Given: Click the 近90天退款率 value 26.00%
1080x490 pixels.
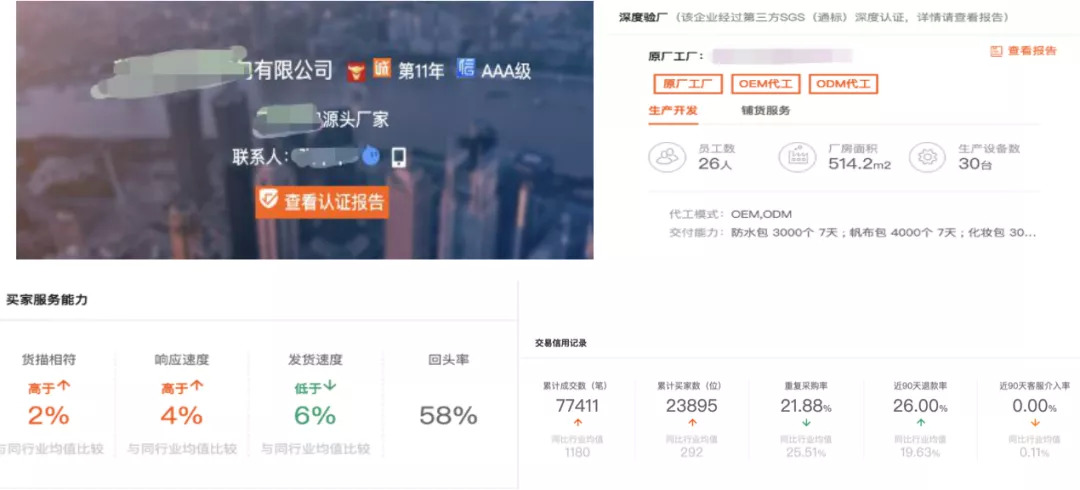Looking at the screenshot, I should [919, 405].
